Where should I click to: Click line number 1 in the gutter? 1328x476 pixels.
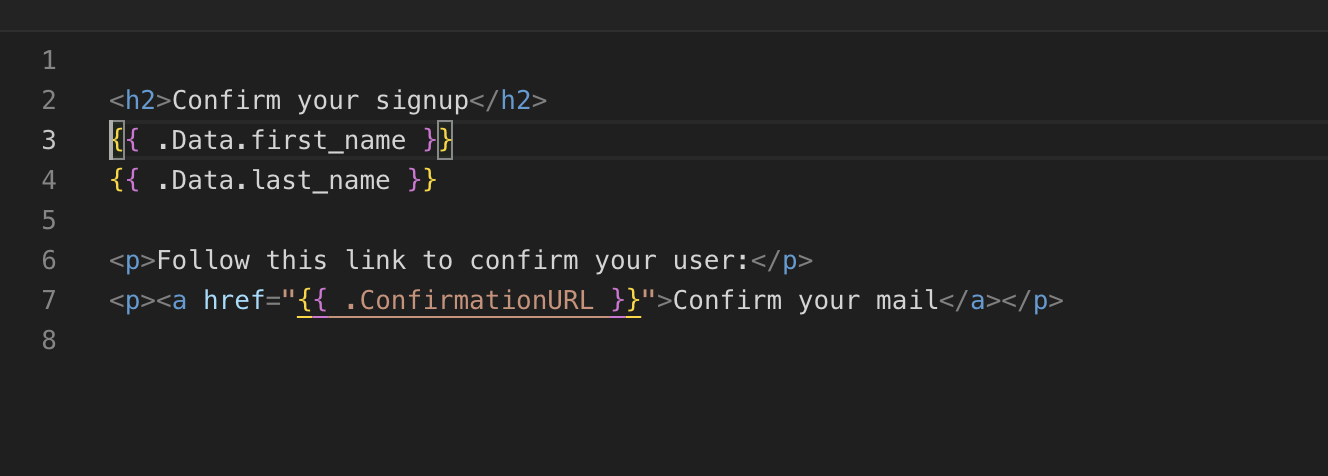tap(49, 61)
